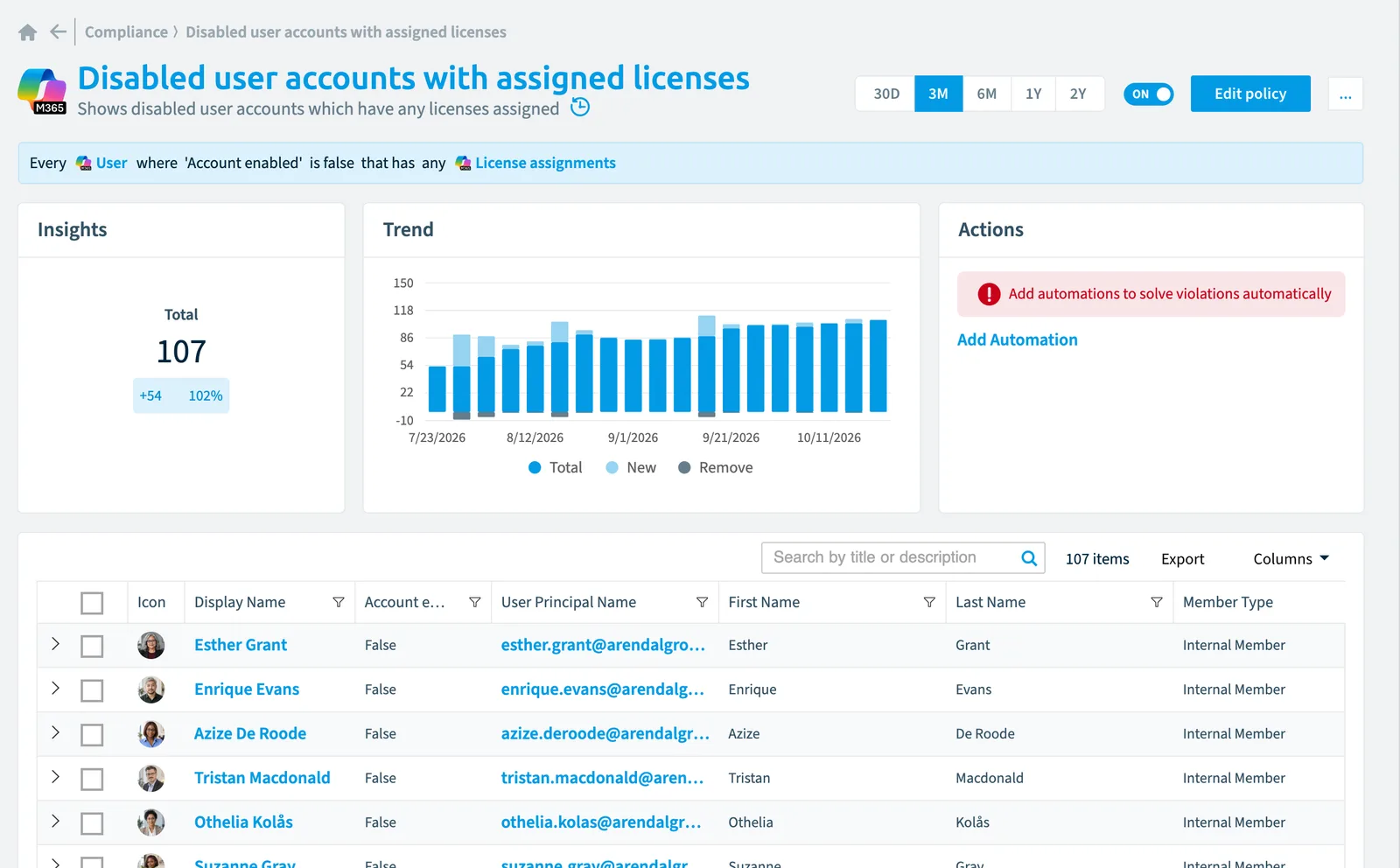The image size is (1400, 868).
Task: Click Tristan Macdonald's avatar
Action: (151, 778)
